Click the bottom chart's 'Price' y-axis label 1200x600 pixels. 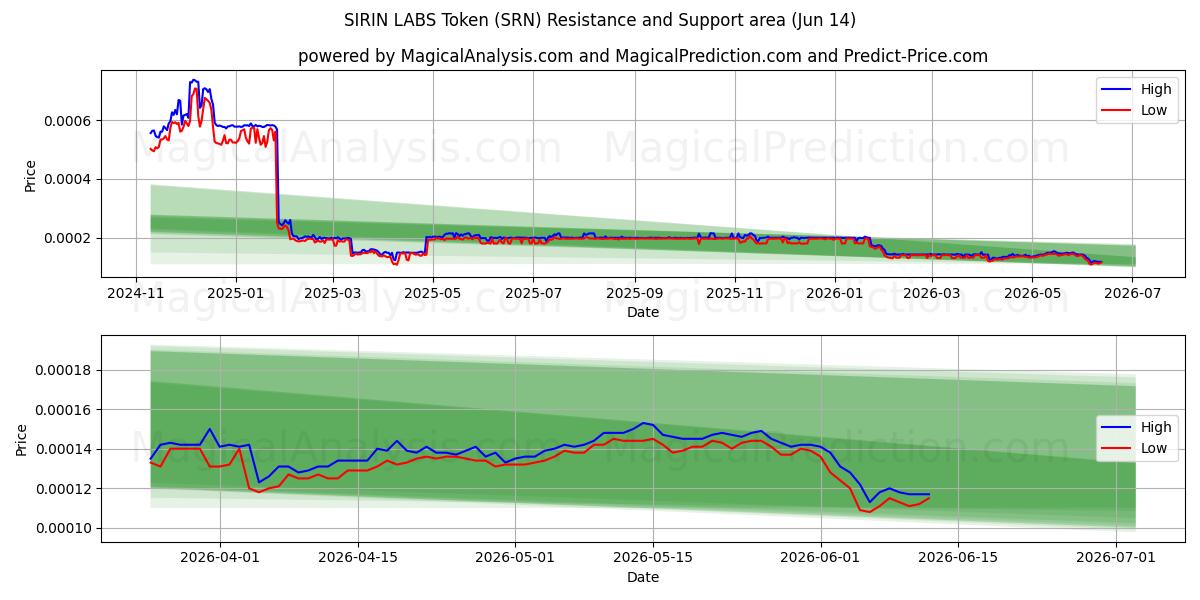point(22,439)
